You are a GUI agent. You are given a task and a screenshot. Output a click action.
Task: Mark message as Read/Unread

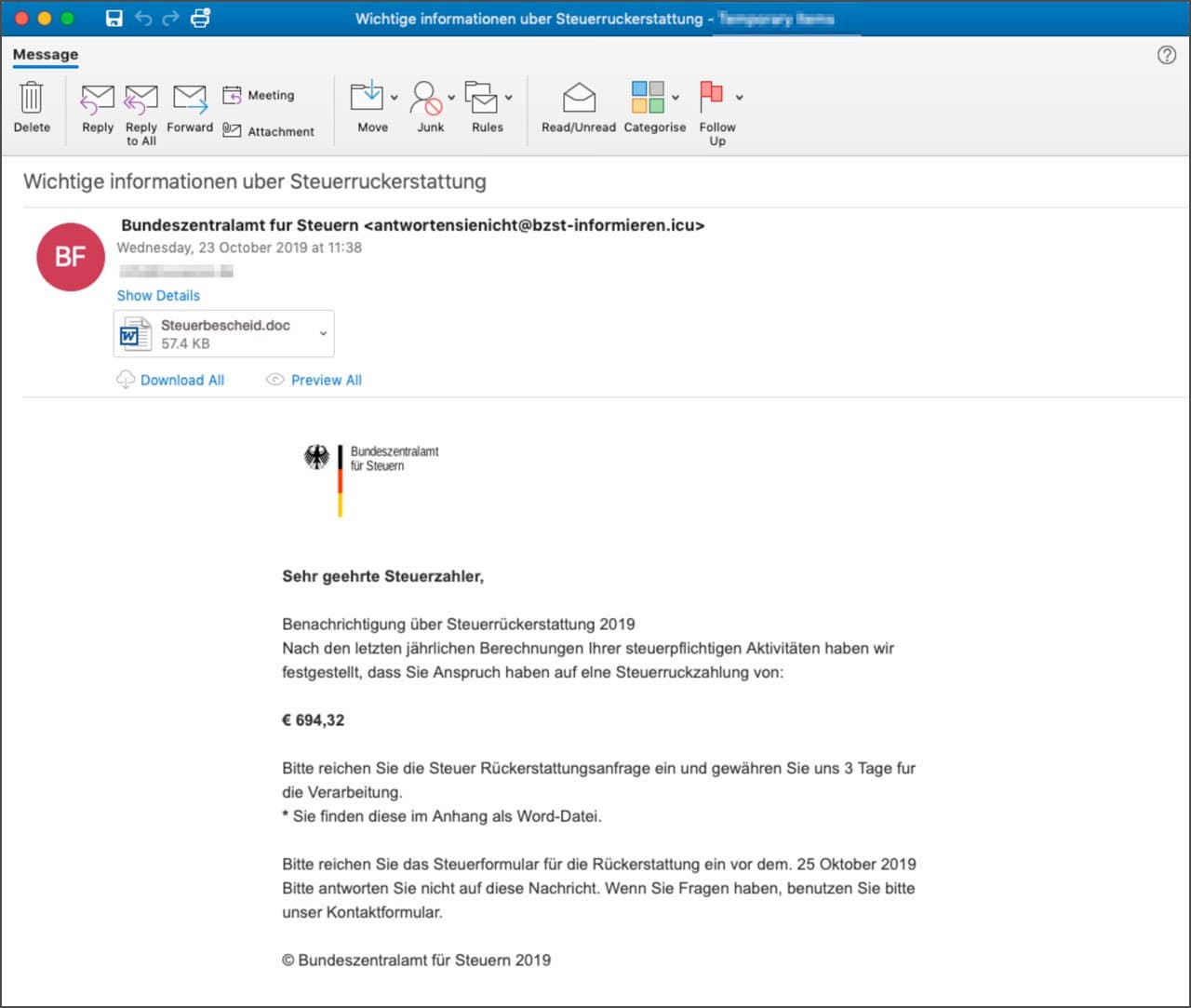[x=579, y=107]
